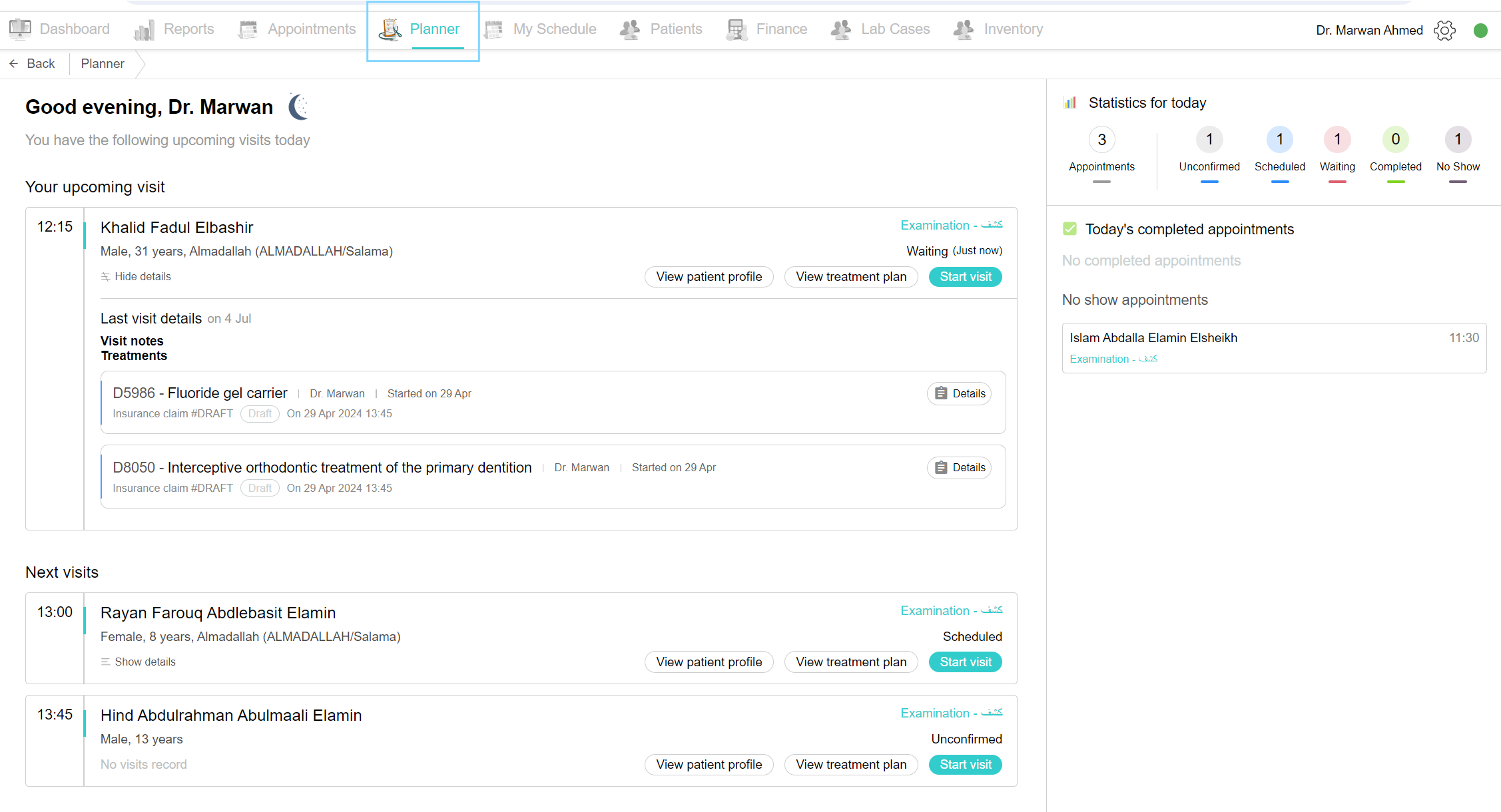Click the Lab Cases nav icon
The image size is (1501, 812).
[x=841, y=29]
